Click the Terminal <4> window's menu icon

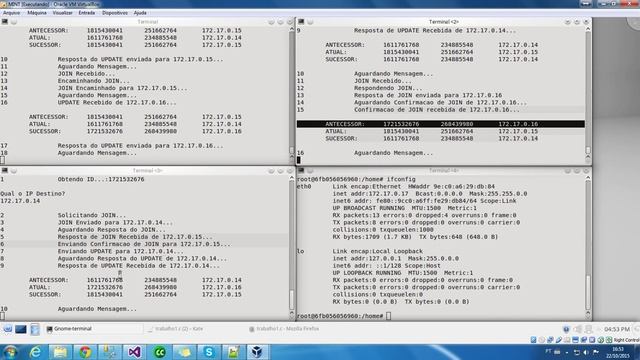click(x=301, y=170)
